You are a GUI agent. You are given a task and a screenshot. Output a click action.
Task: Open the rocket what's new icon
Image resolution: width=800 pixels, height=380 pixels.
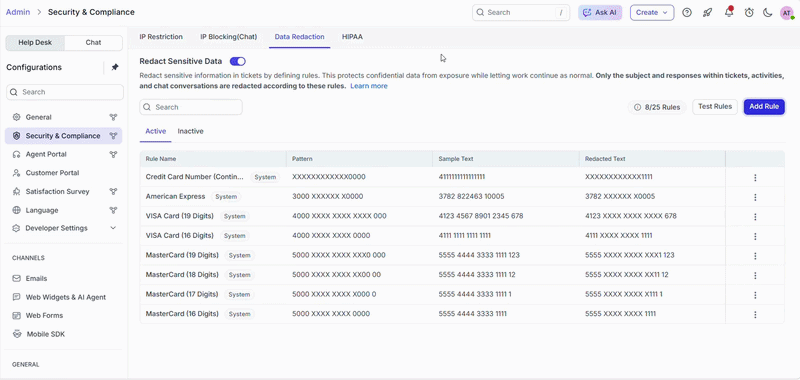tap(707, 13)
